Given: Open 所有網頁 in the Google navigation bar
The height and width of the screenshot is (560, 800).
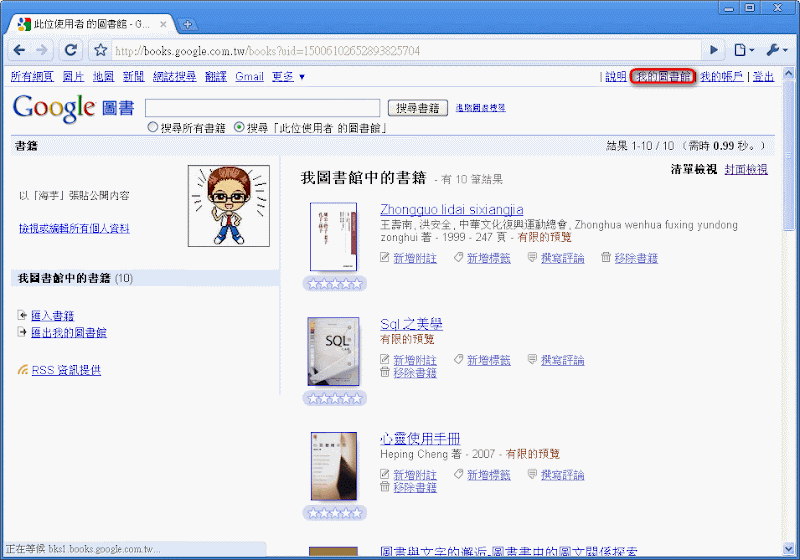Looking at the screenshot, I should coord(32,77).
